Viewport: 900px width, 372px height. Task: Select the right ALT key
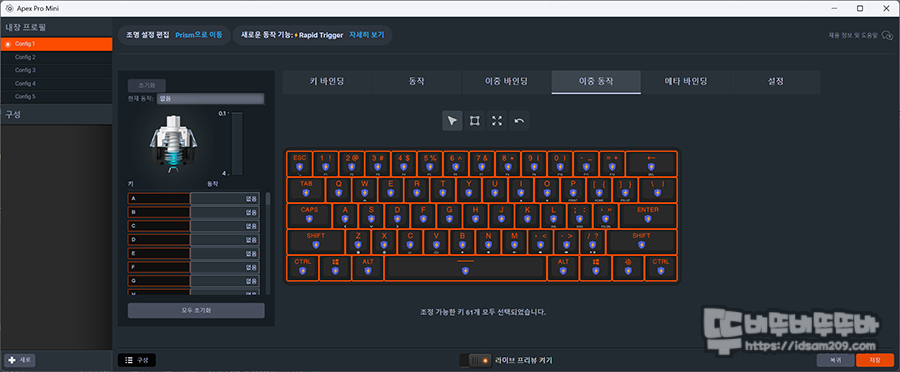tap(563, 268)
